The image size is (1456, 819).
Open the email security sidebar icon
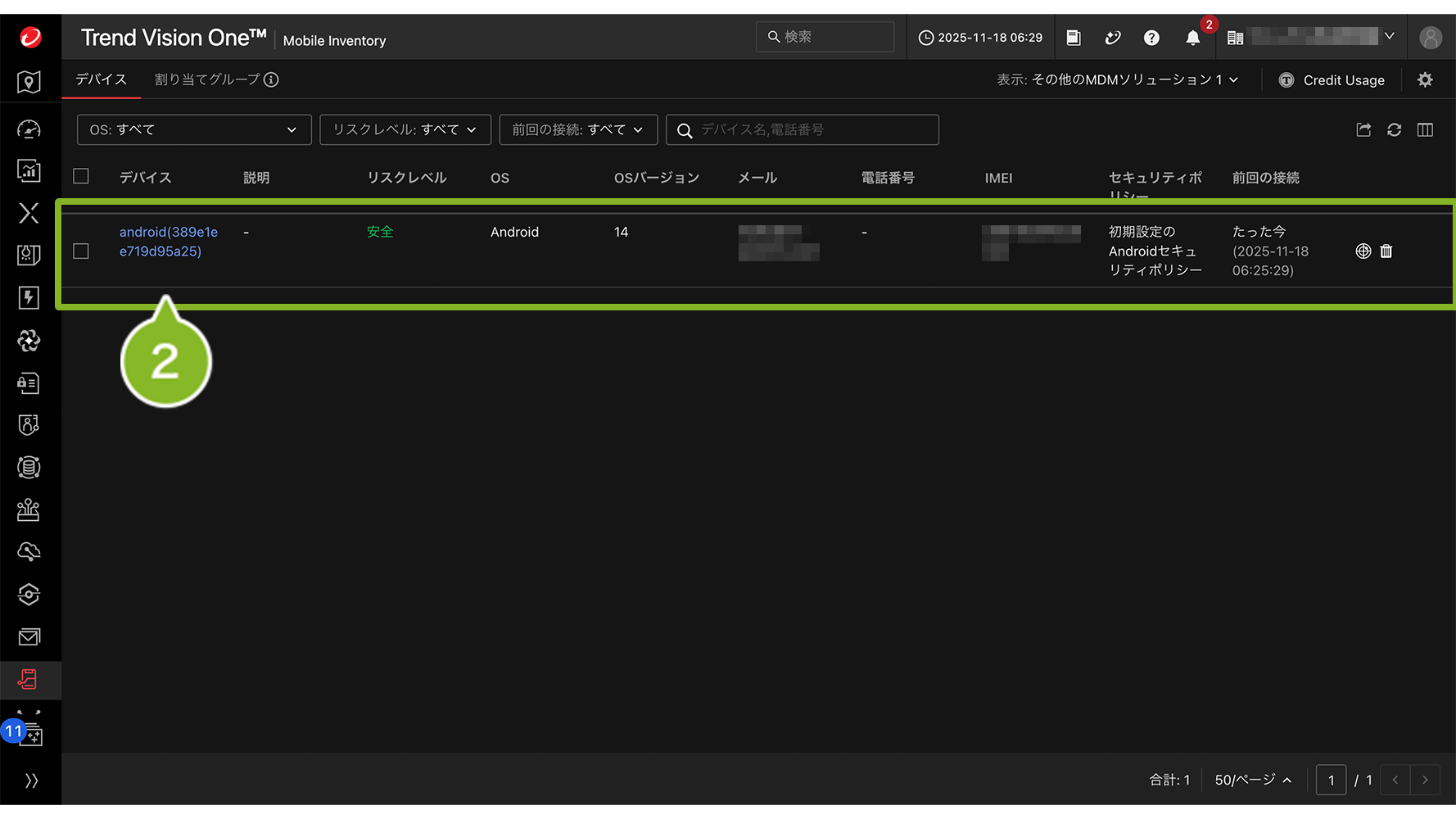(x=29, y=637)
